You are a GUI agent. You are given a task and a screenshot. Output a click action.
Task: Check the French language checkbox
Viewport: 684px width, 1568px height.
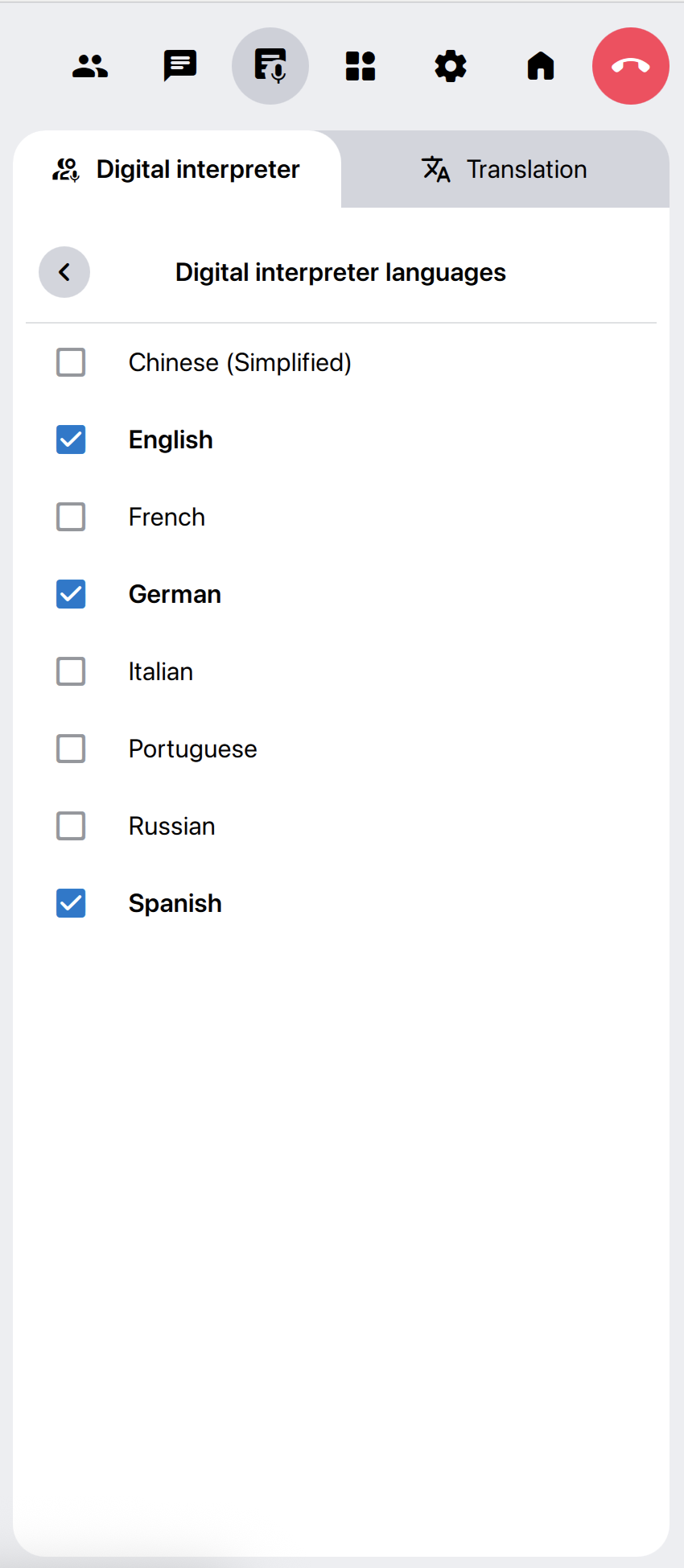71,517
